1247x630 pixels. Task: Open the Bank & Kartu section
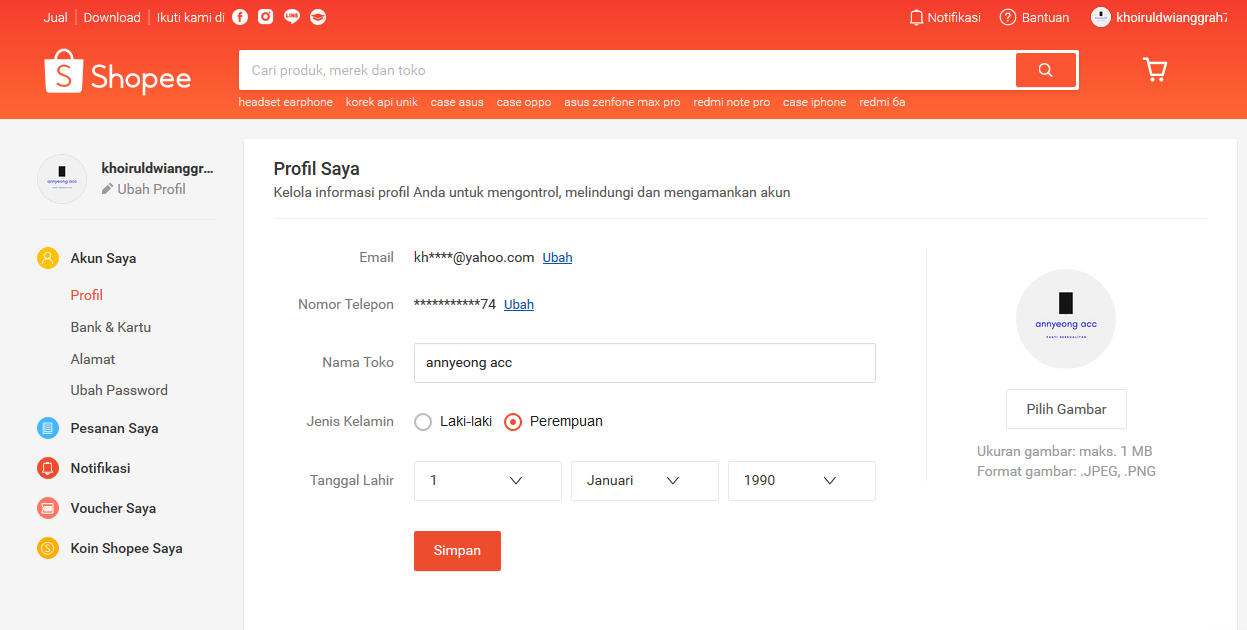pyautogui.click(x=110, y=327)
